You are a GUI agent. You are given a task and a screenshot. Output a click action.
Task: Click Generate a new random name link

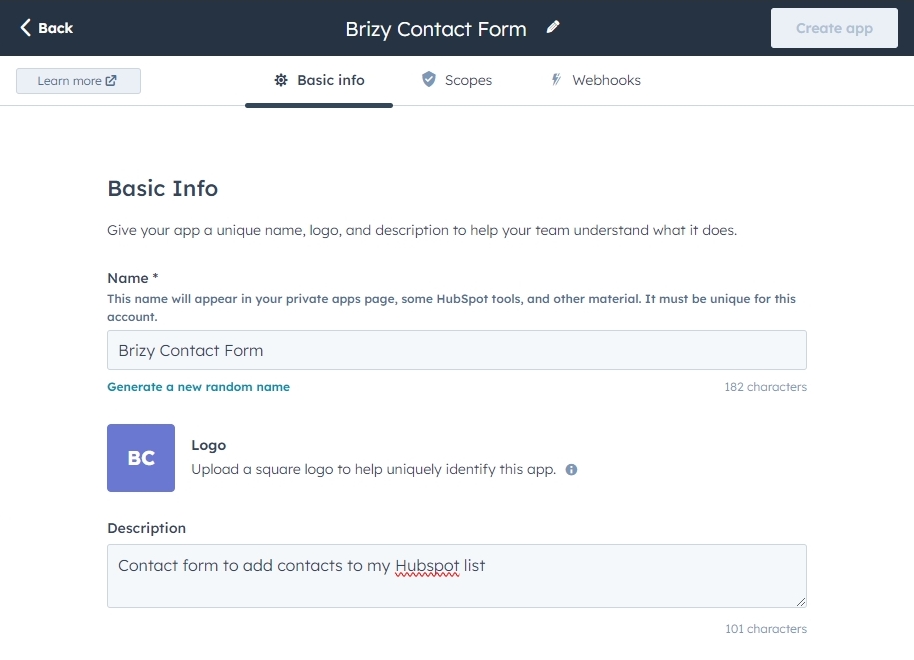click(x=198, y=387)
